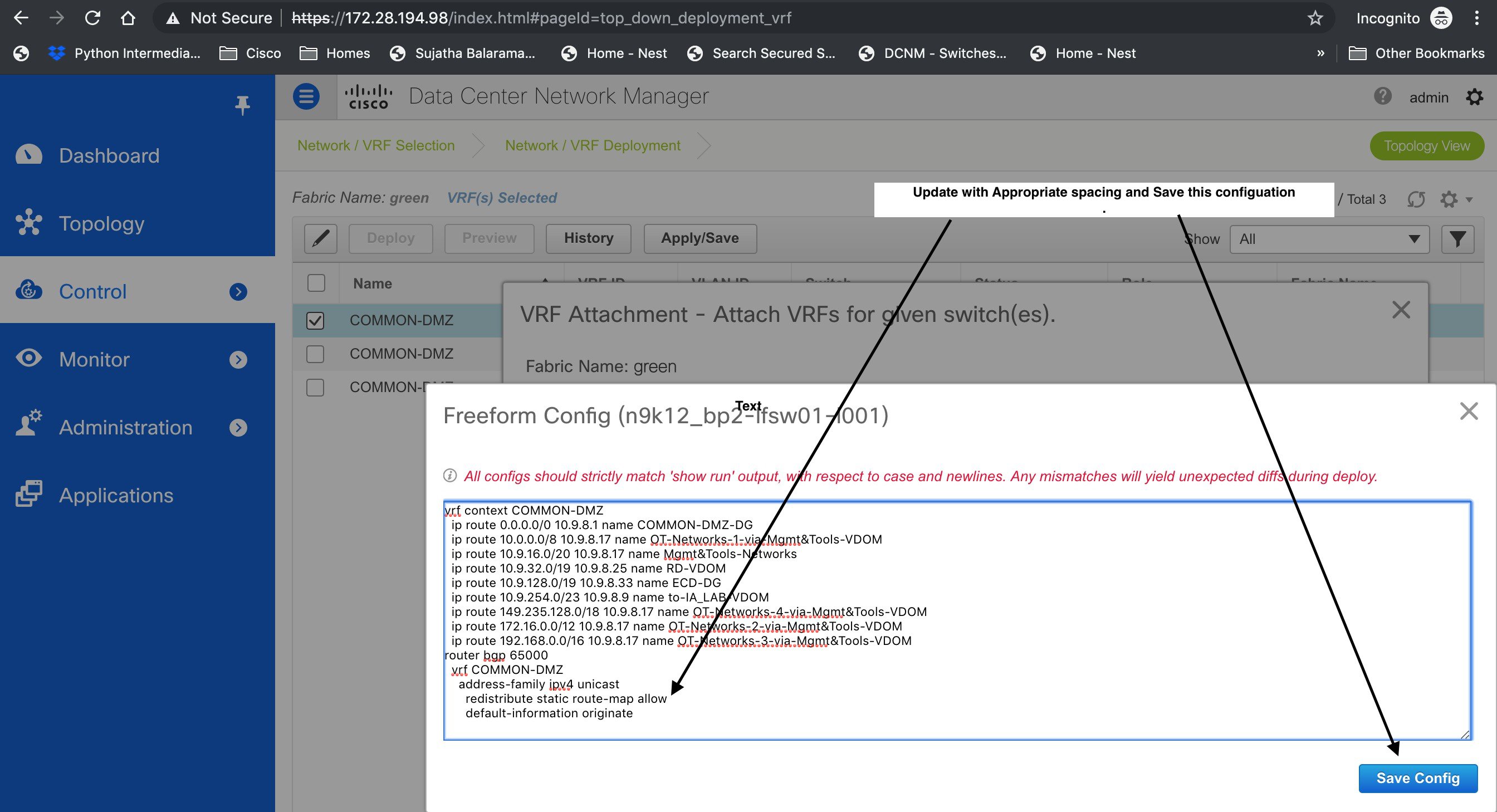This screenshot has width=1497, height=812.
Task: Check third COMMON-DMZ row checkbox
Action: (315, 387)
